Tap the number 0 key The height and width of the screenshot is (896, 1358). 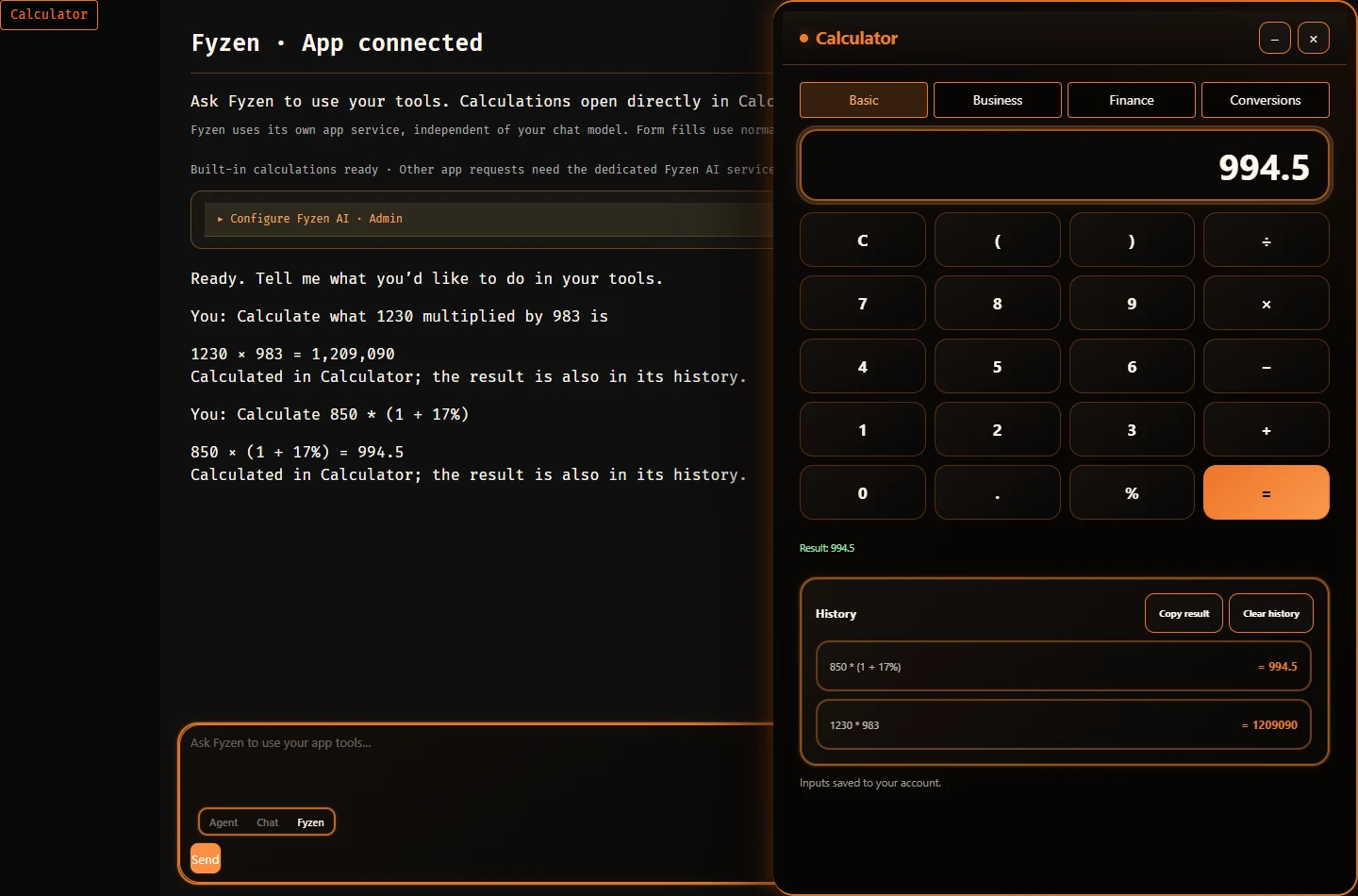click(863, 493)
